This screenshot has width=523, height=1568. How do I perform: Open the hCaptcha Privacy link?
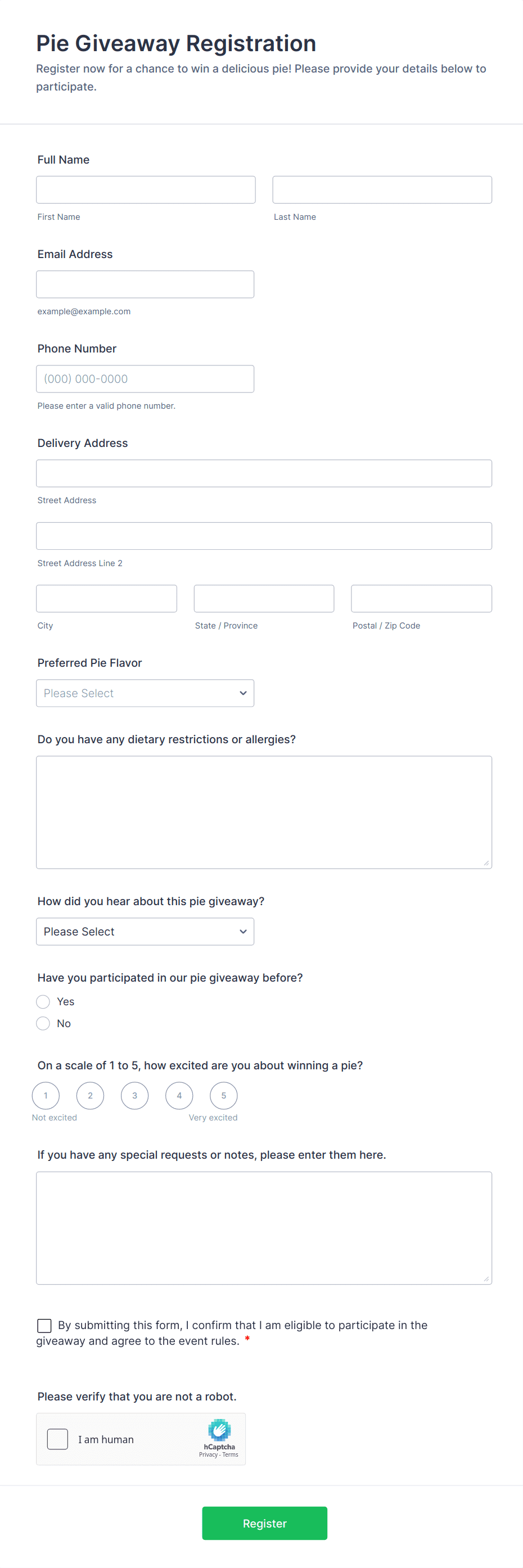208,1455
